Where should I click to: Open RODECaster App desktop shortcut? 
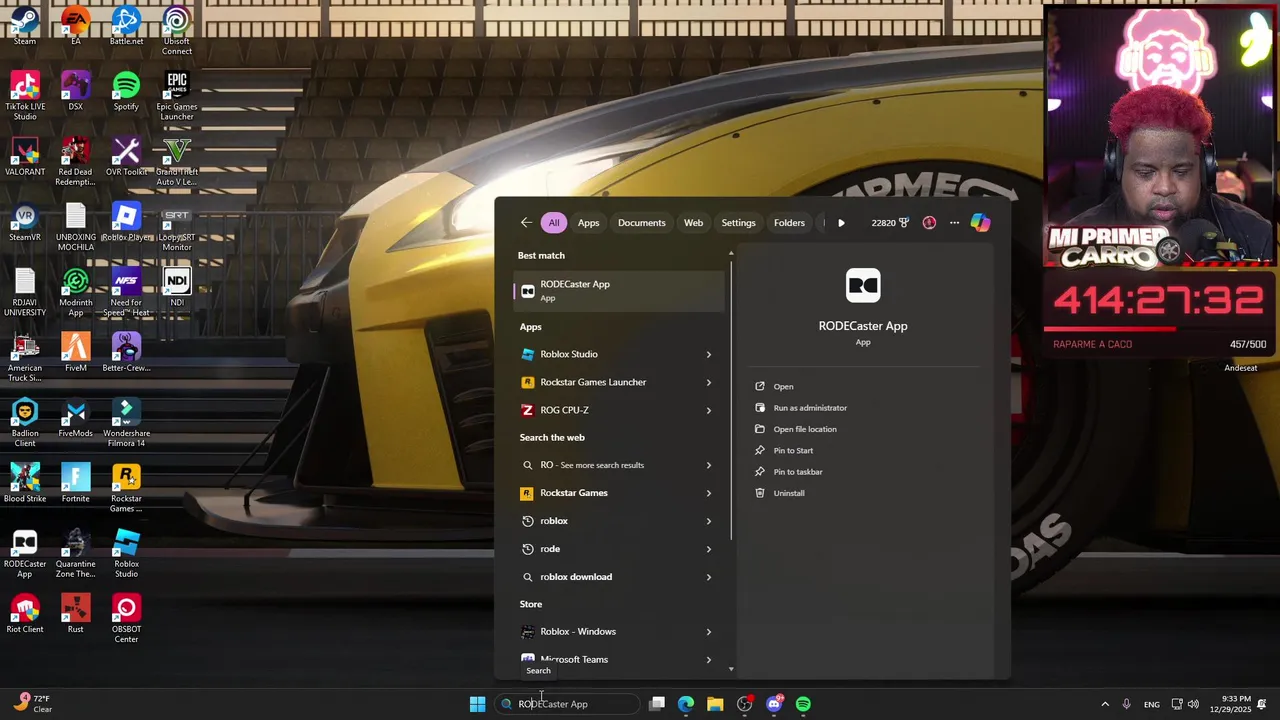(25, 554)
